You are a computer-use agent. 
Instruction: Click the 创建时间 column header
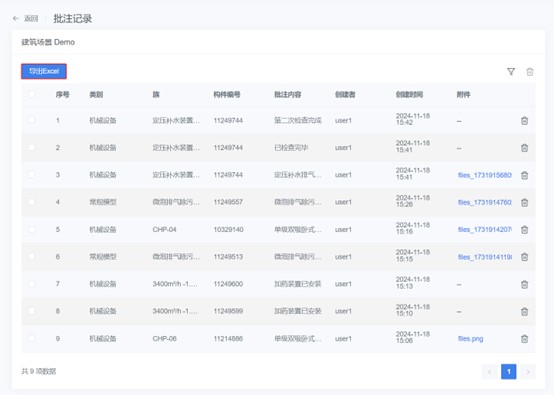(x=409, y=94)
